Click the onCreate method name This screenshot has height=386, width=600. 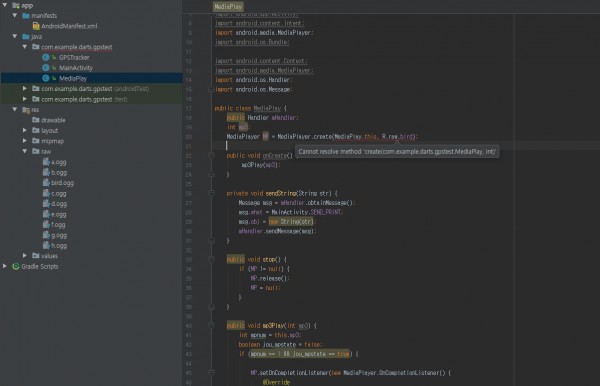pyautogui.click(x=274, y=156)
